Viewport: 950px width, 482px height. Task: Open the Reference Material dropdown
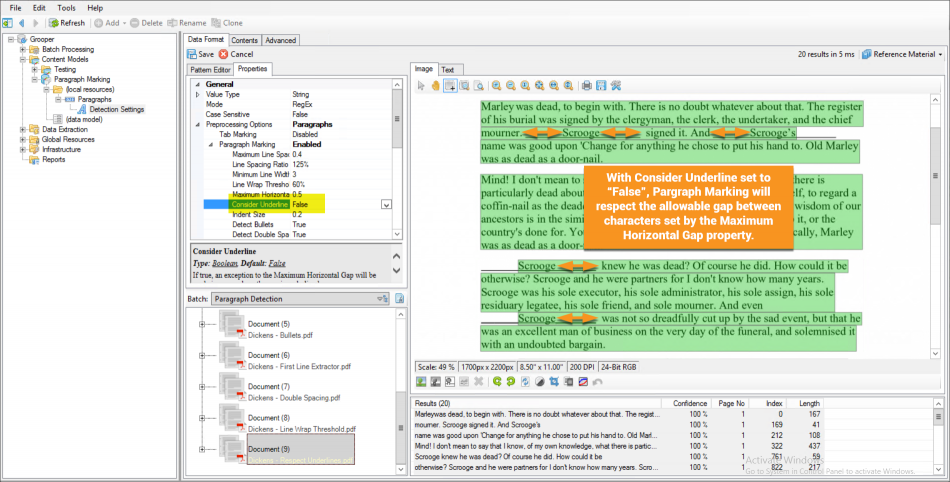[901, 54]
